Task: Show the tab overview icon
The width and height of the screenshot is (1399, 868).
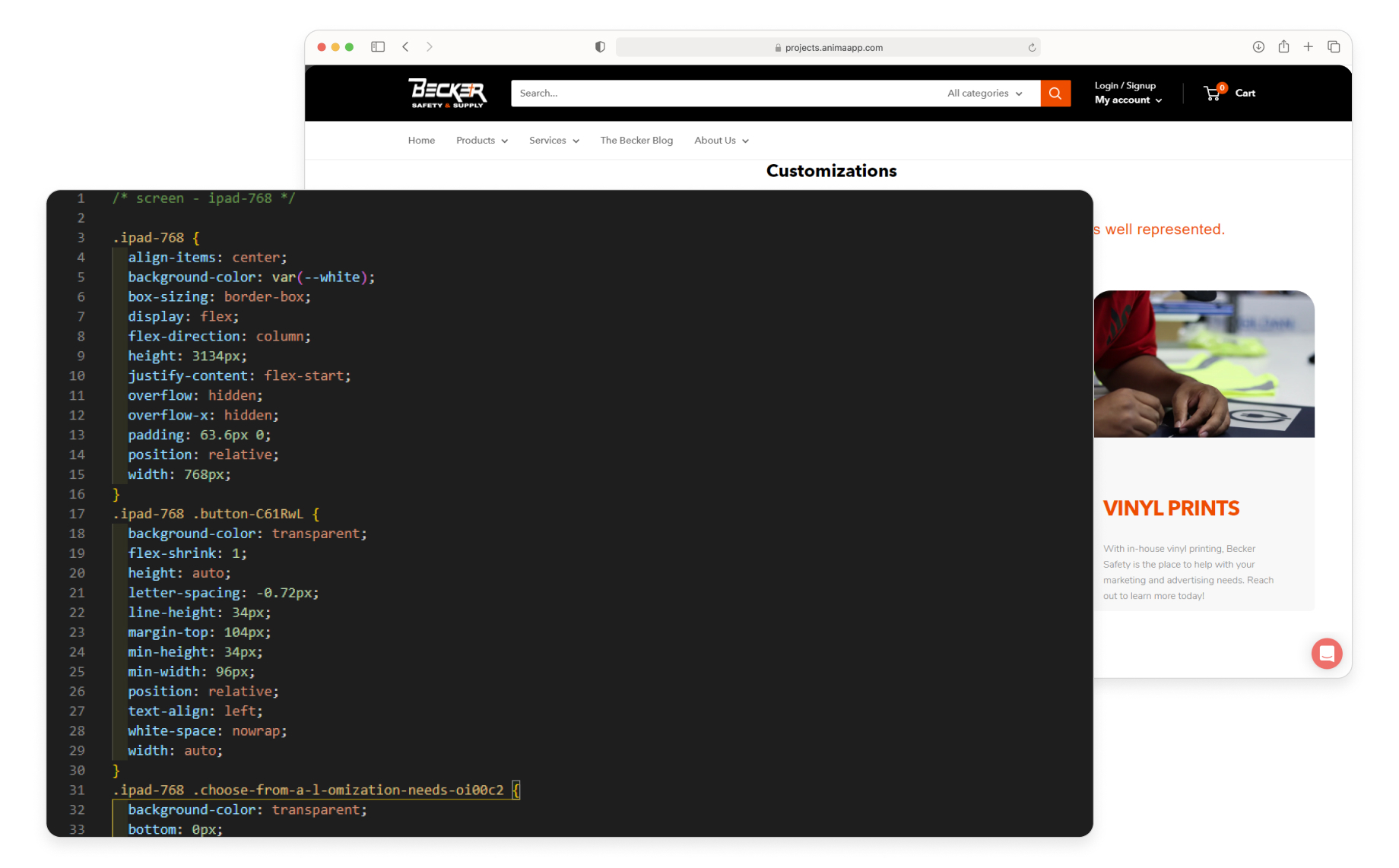Action: 1334,47
